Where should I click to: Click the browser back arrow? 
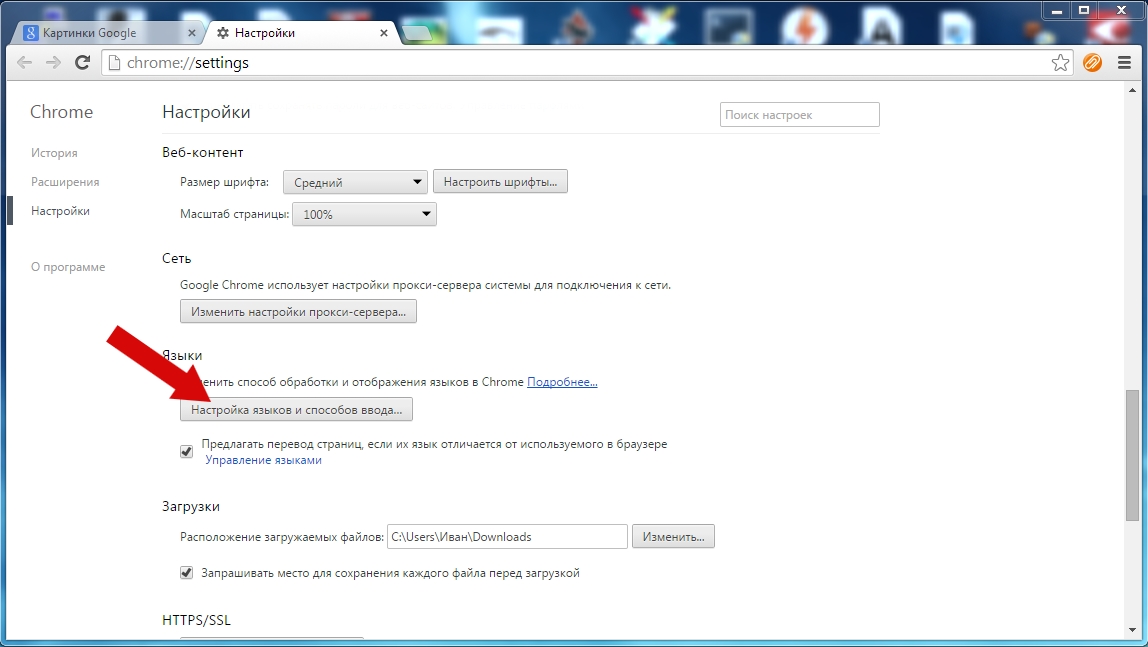point(24,63)
